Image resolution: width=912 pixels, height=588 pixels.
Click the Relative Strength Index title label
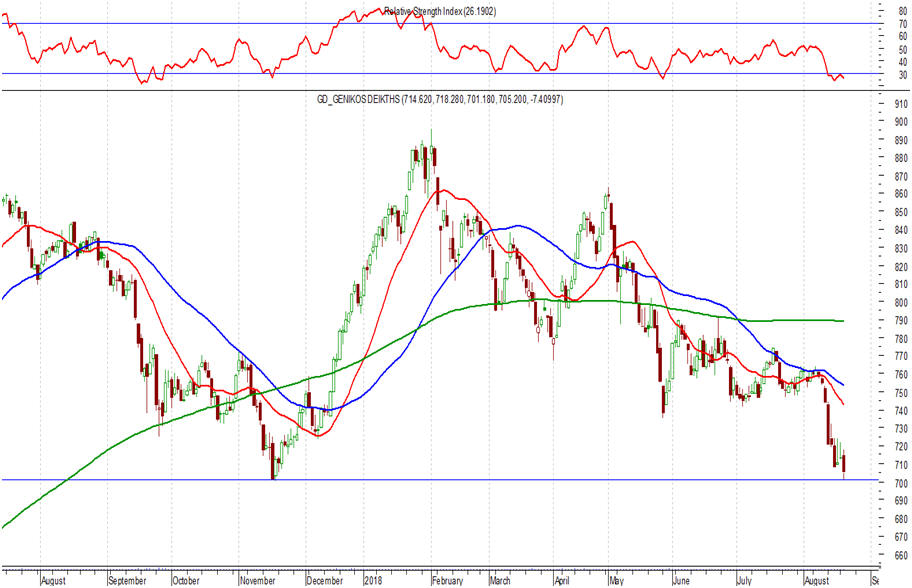[x=440, y=11]
